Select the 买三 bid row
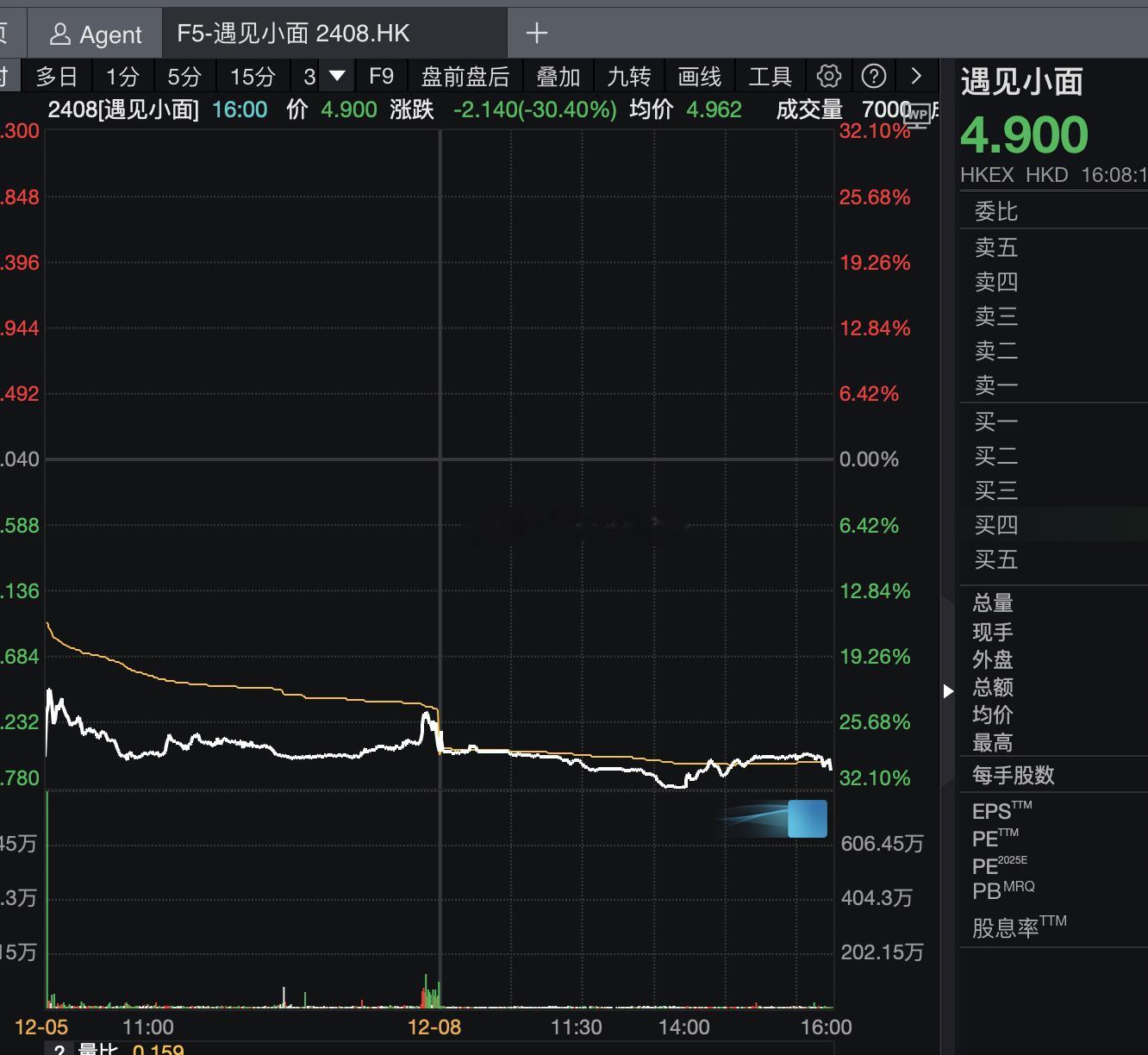The width and height of the screenshot is (1148, 1055). pyautogui.click(x=1054, y=490)
